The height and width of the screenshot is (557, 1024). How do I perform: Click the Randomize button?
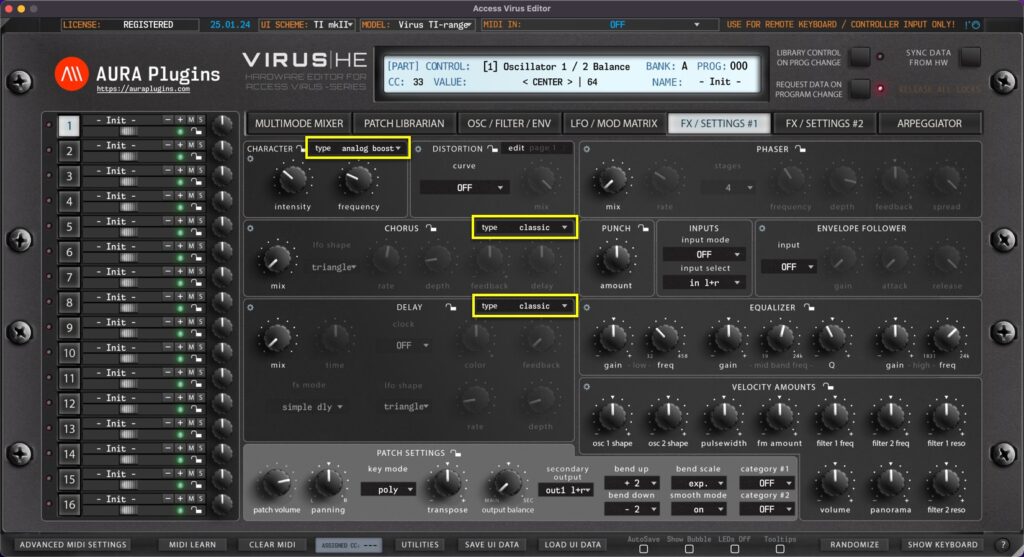click(x=854, y=544)
